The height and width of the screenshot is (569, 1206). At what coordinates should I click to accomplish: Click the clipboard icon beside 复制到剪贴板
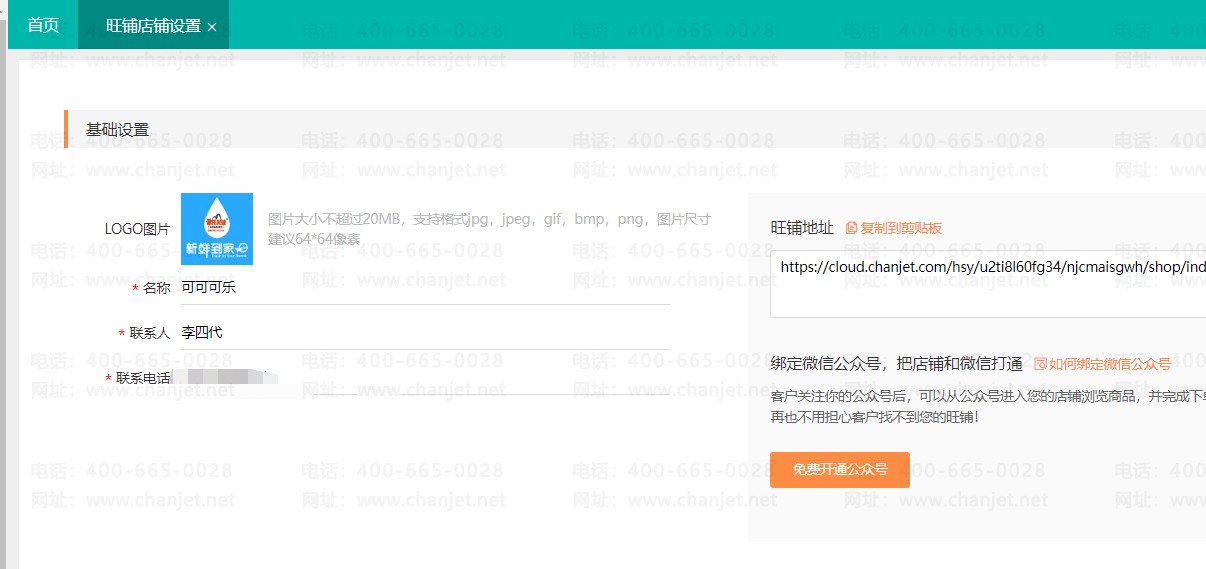pyautogui.click(x=852, y=228)
